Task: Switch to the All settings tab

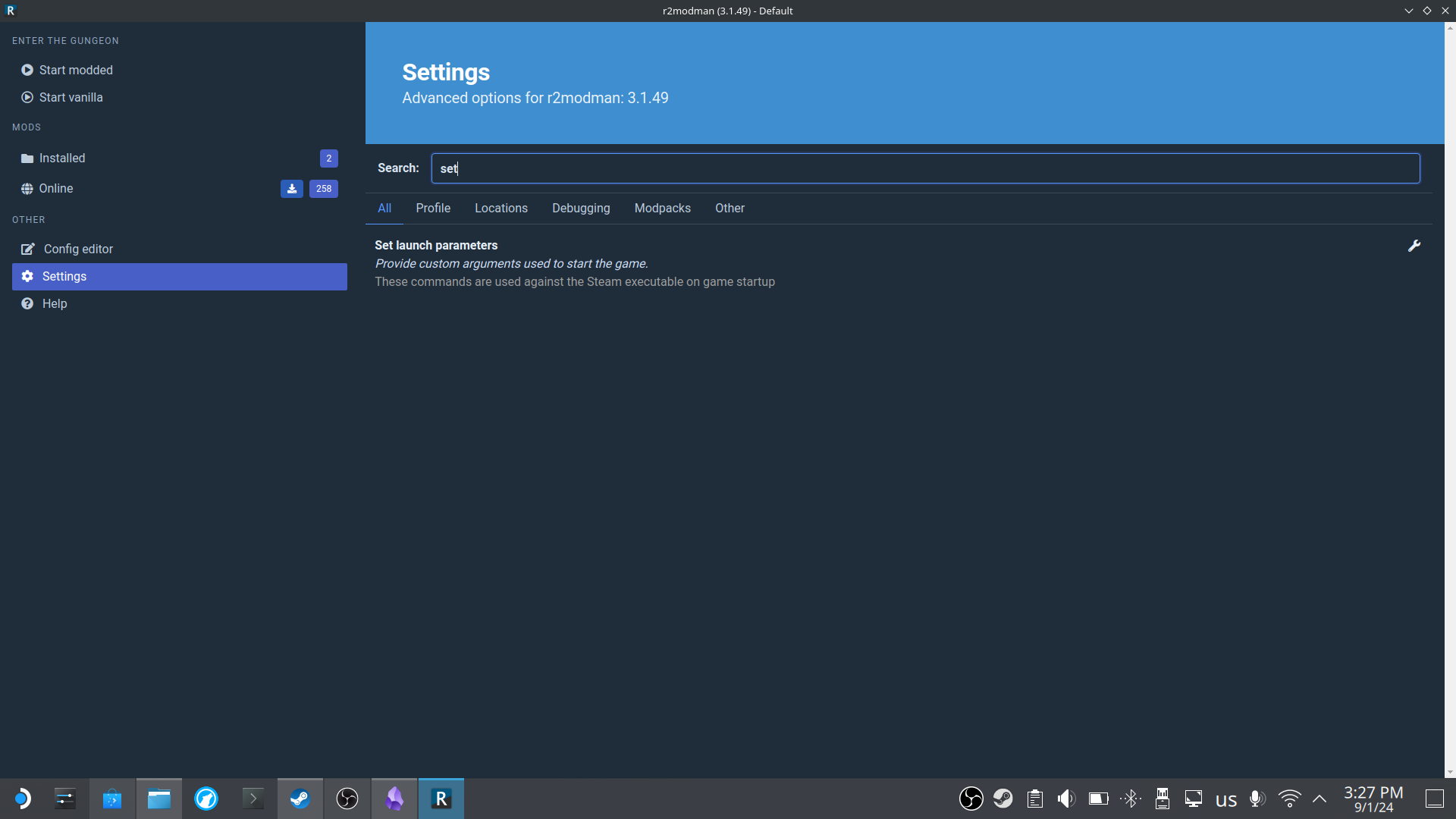Action: (x=384, y=208)
